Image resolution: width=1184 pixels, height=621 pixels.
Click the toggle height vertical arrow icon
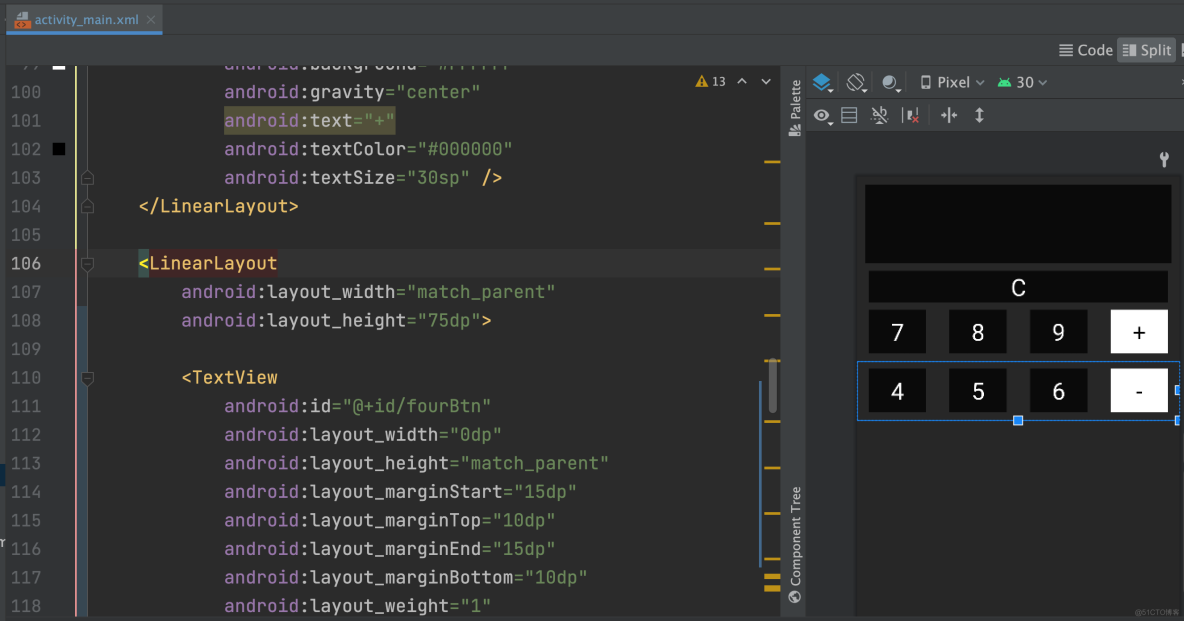(x=979, y=116)
